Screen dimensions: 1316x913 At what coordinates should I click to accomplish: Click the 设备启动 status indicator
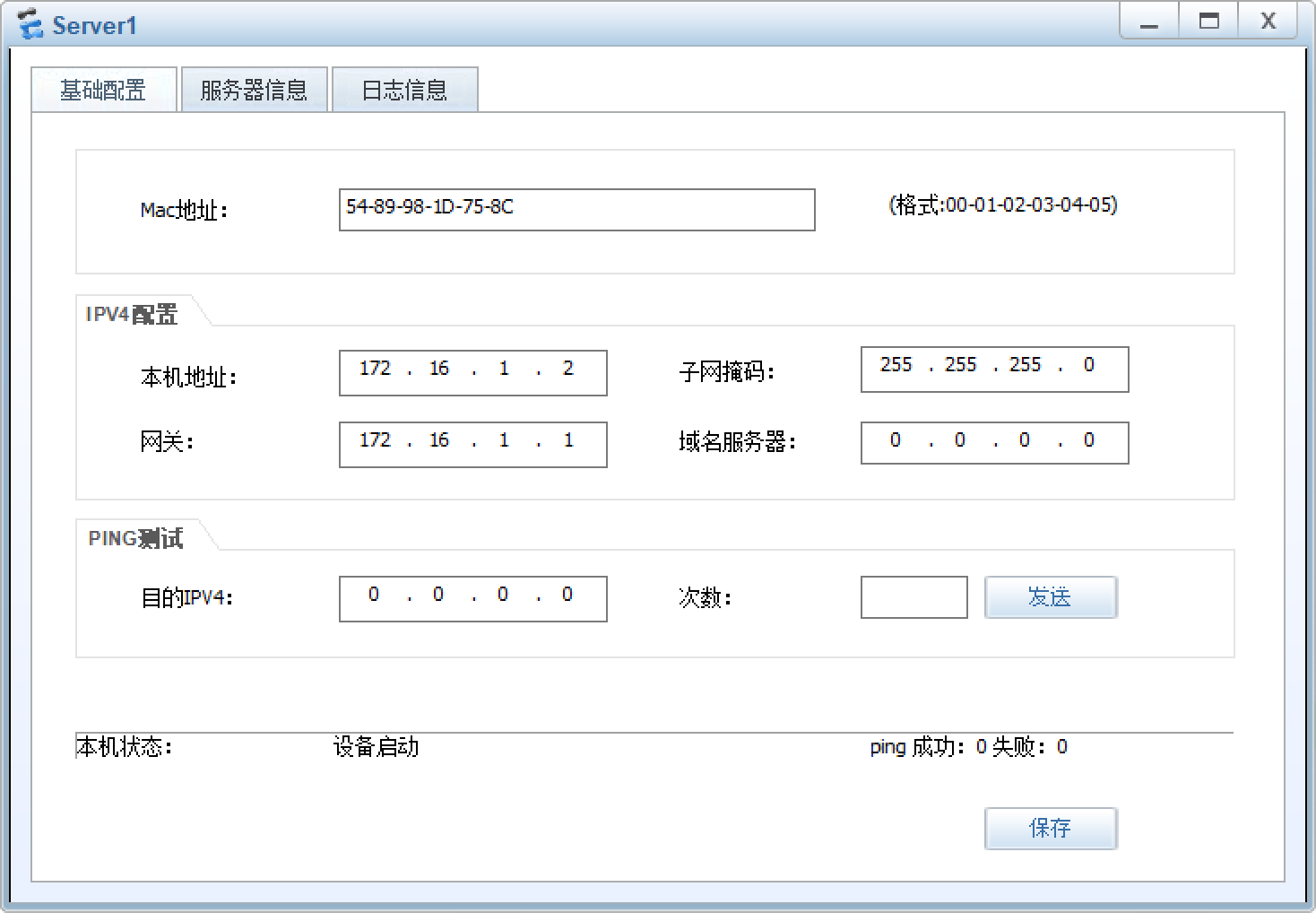coord(376,747)
